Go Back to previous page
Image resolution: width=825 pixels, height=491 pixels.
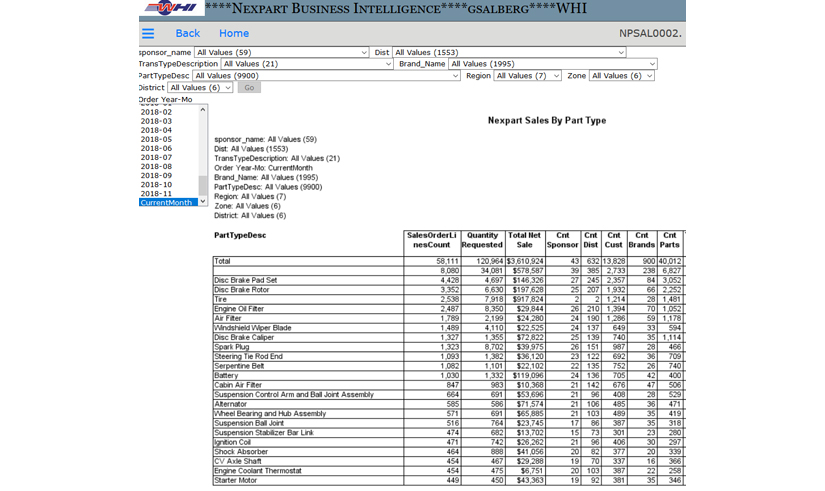[187, 33]
